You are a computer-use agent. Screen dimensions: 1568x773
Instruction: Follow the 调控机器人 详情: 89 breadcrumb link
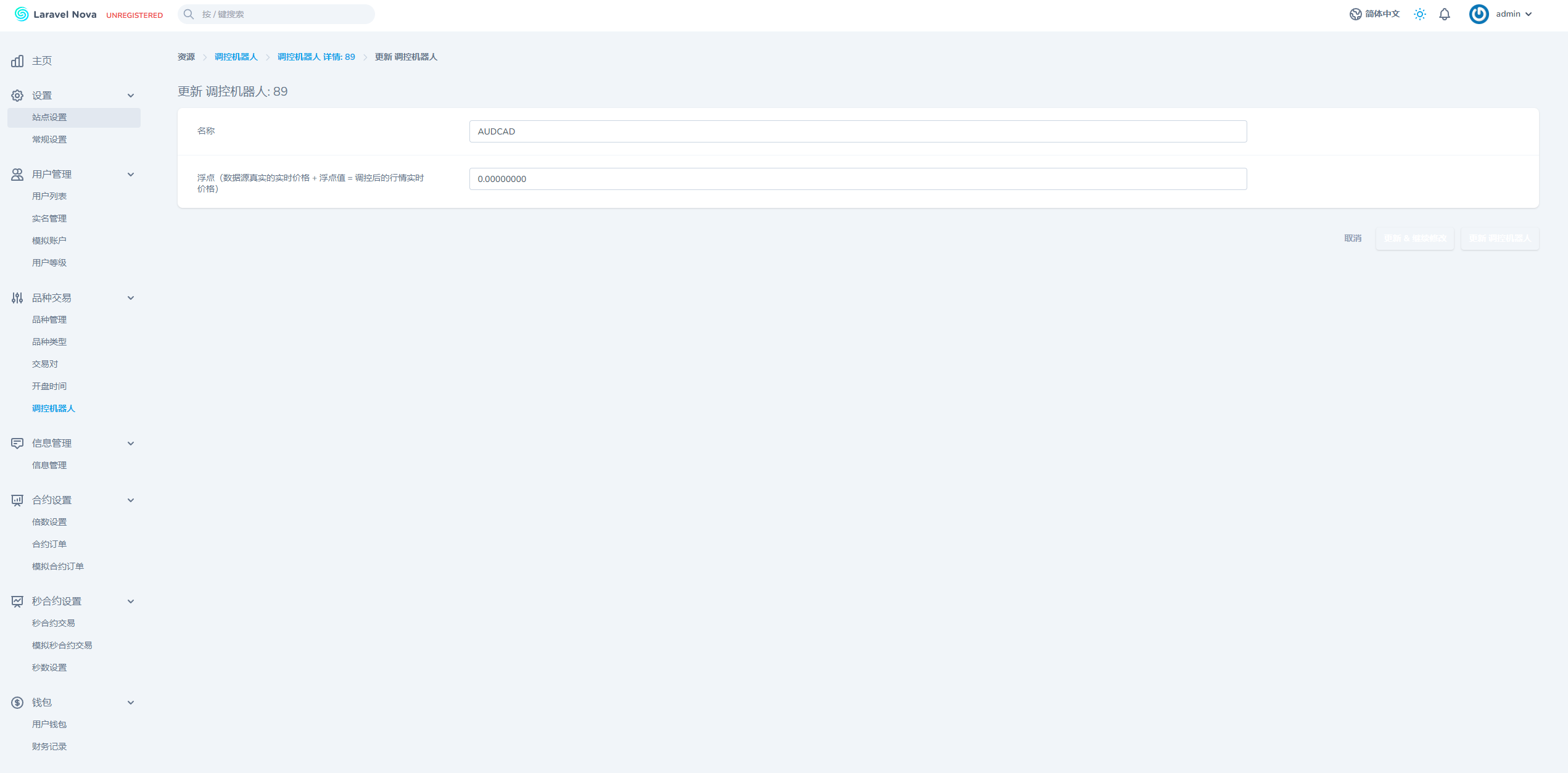coord(316,57)
